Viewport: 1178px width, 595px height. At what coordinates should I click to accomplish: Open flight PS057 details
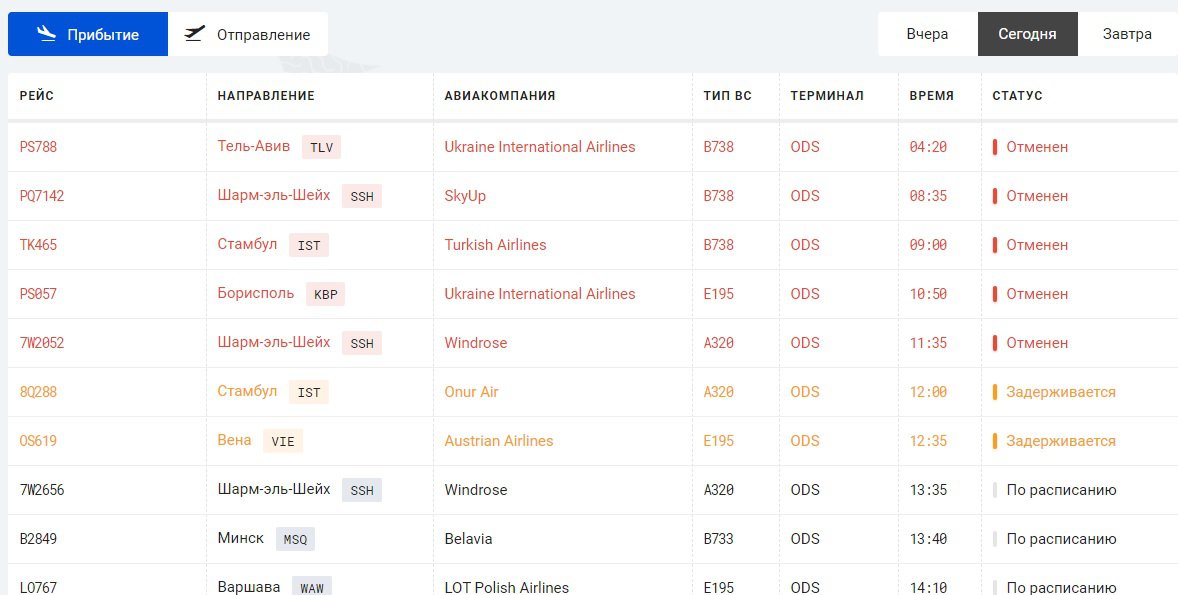38,294
